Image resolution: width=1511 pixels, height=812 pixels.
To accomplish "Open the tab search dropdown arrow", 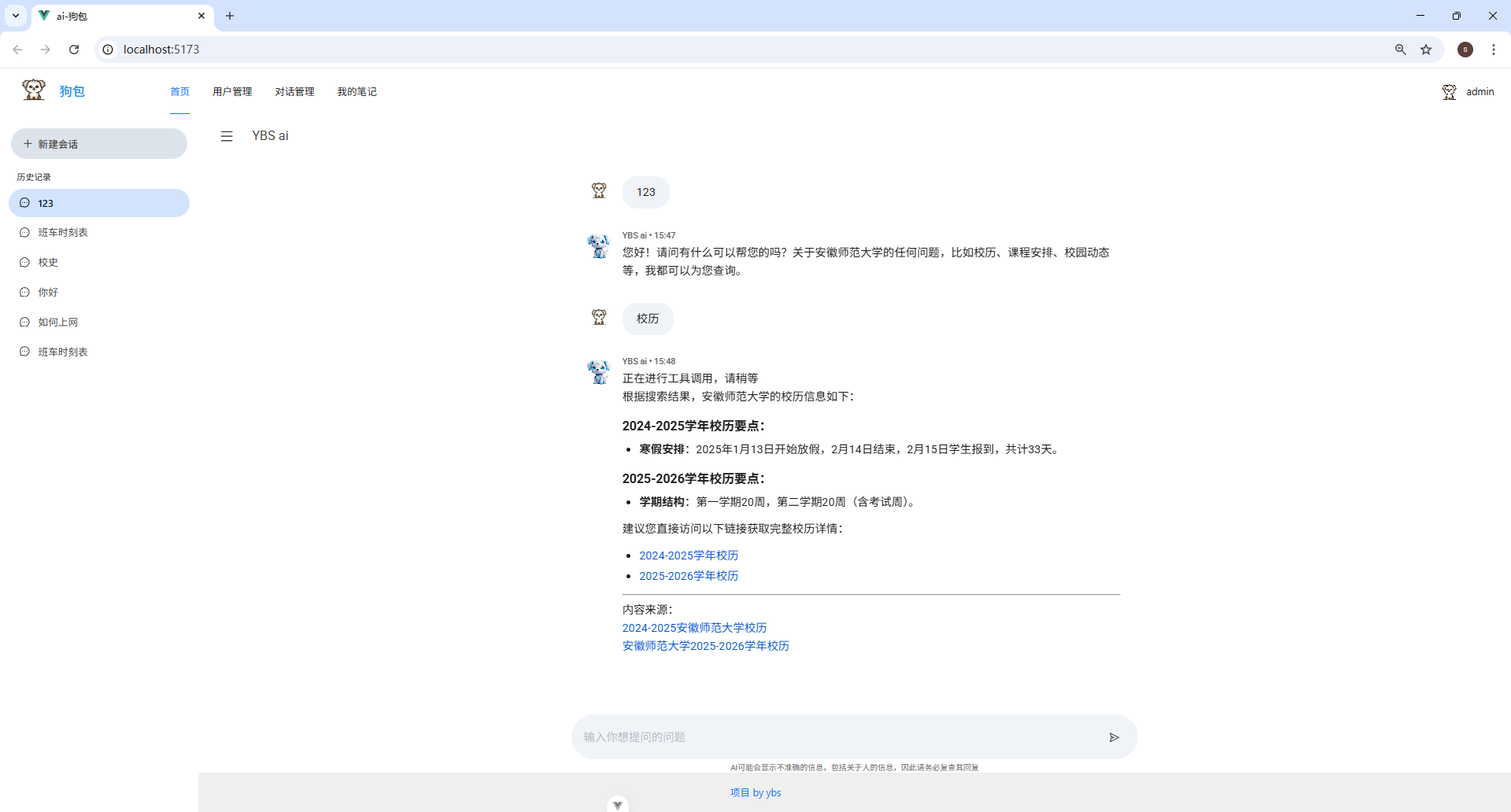I will [15, 16].
